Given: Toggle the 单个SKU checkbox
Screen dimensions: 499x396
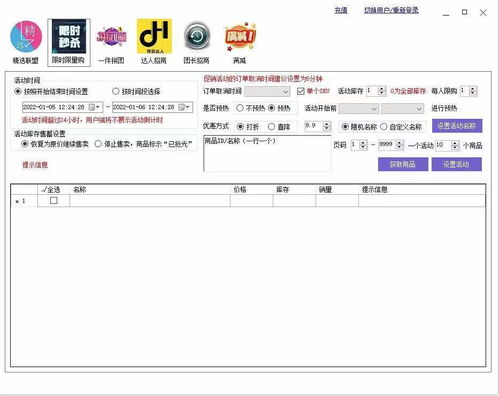Looking at the screenshot, I should 300,91.
